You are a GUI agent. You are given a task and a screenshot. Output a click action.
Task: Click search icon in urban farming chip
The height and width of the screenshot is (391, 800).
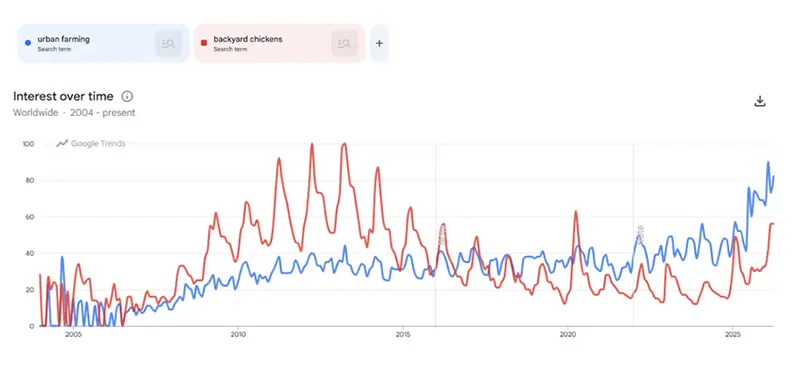(x=168, y=44)
